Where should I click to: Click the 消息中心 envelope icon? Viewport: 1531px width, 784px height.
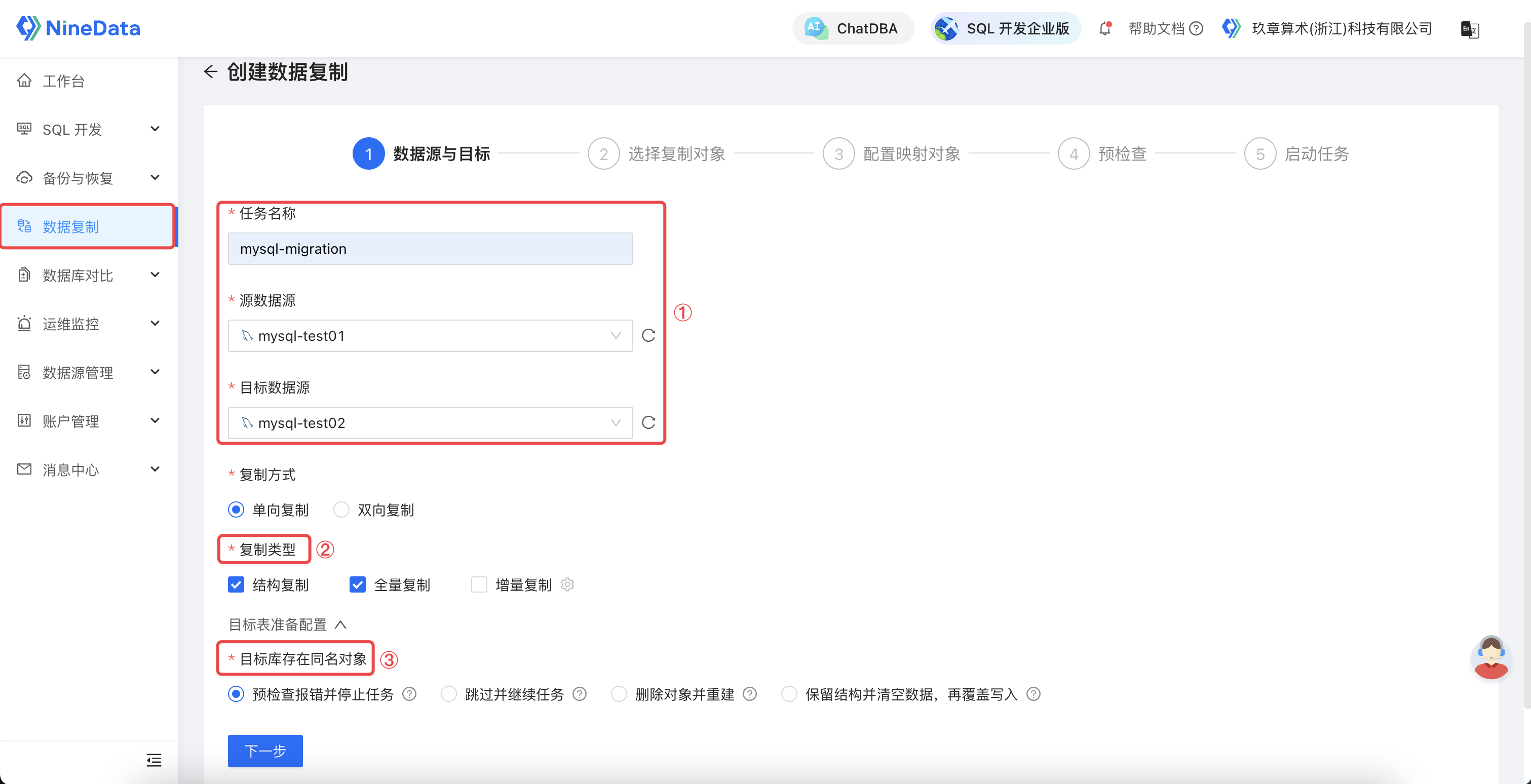24,469
